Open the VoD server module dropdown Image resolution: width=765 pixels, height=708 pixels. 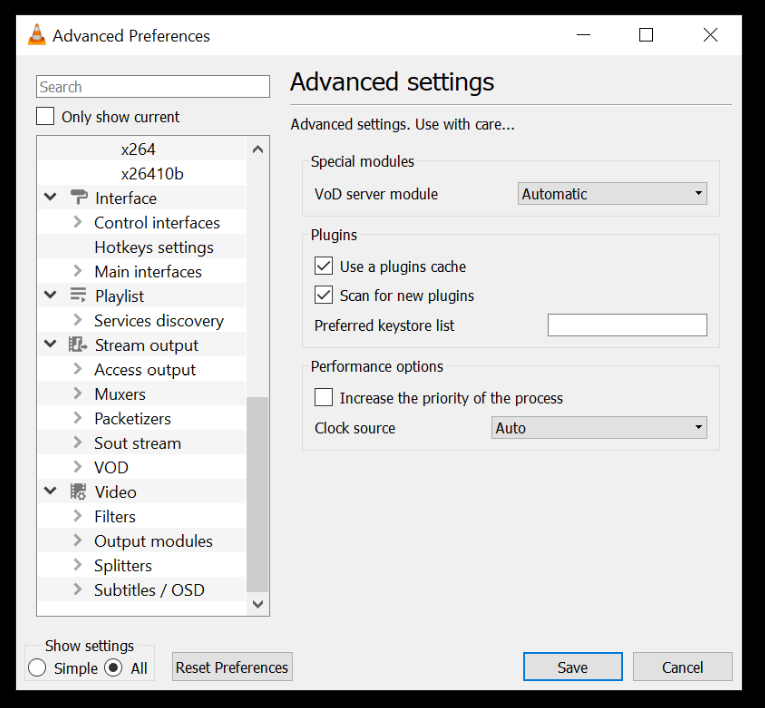coord(612,194)
